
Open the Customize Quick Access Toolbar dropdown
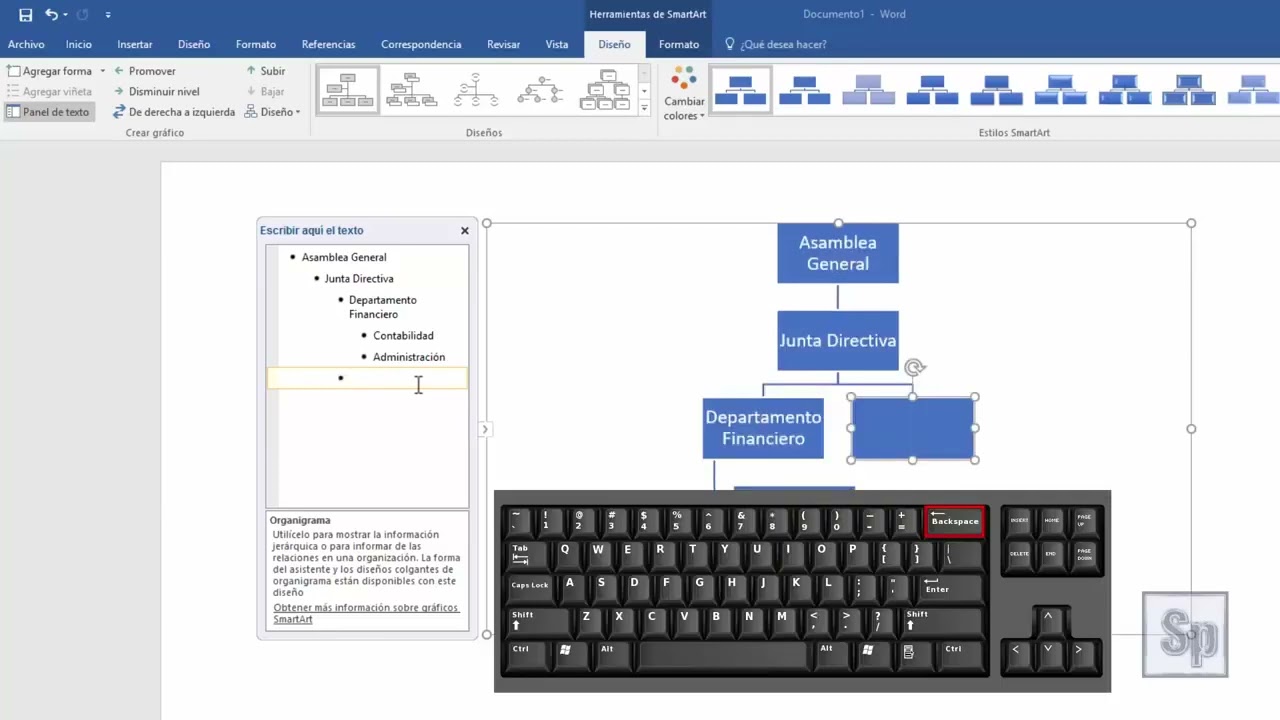[x=108, y=15]
